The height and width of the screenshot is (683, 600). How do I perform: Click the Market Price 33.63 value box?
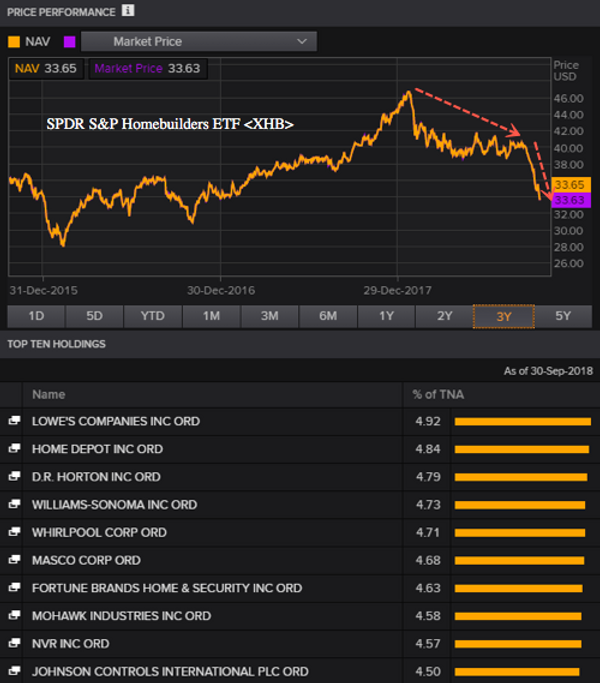tap(148, 68)
